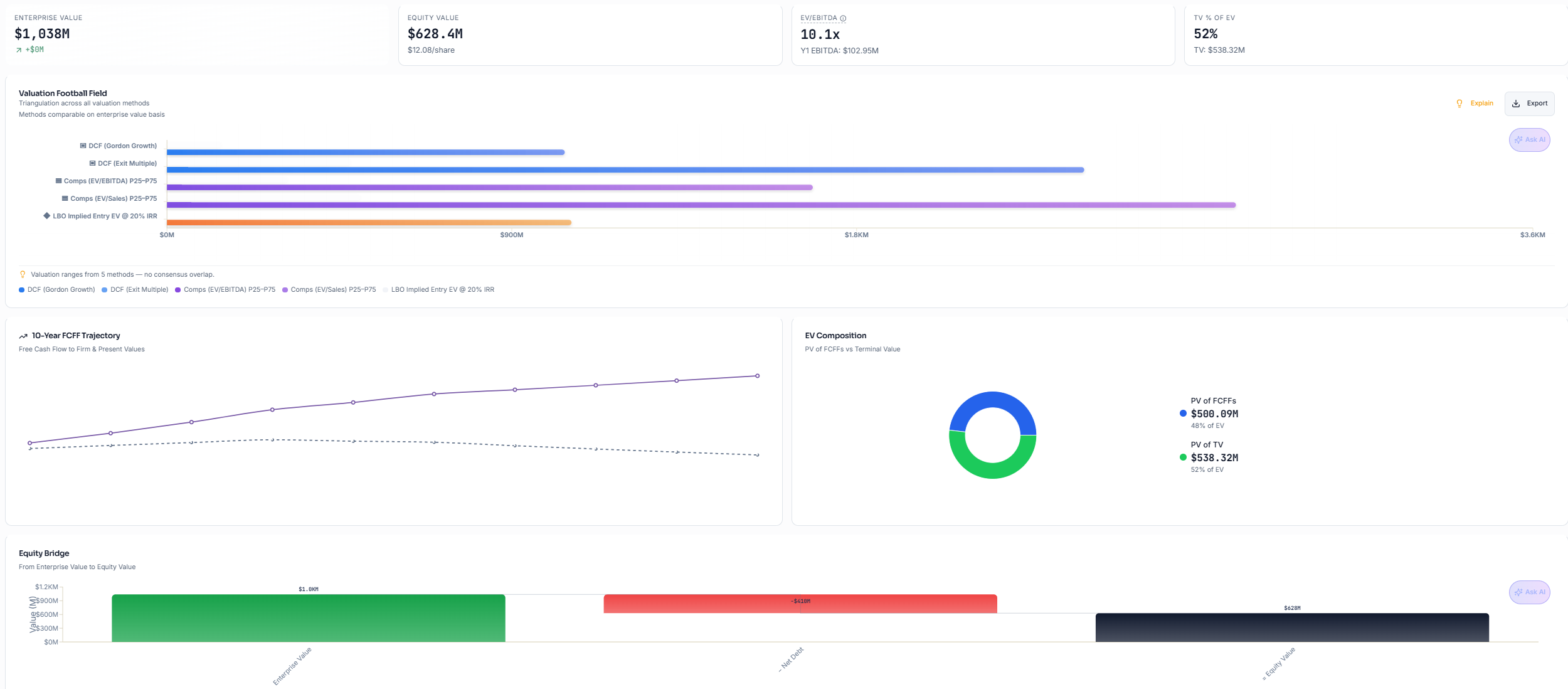Image resolution: width=1568 pixels, height=689 pixels.
Task: Click the lightbulb icon beside the valuation ranges note
Action: pos(23,274)
